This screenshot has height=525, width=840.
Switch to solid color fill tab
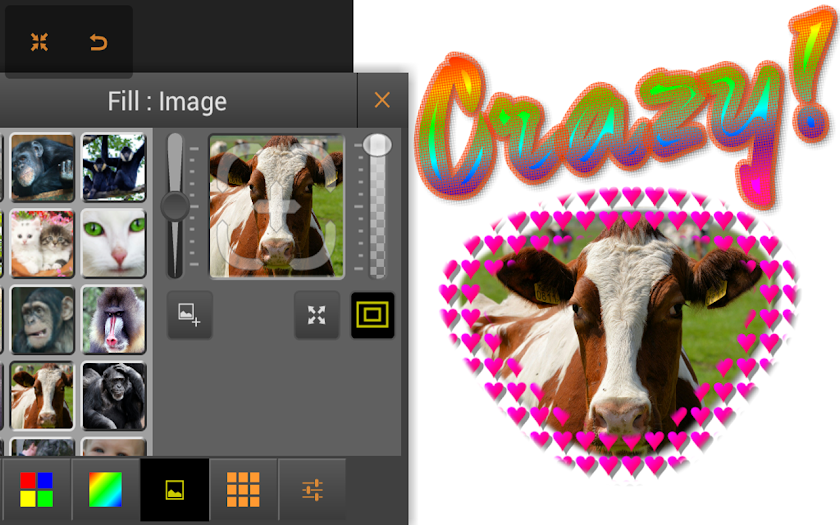pos(36,489)
